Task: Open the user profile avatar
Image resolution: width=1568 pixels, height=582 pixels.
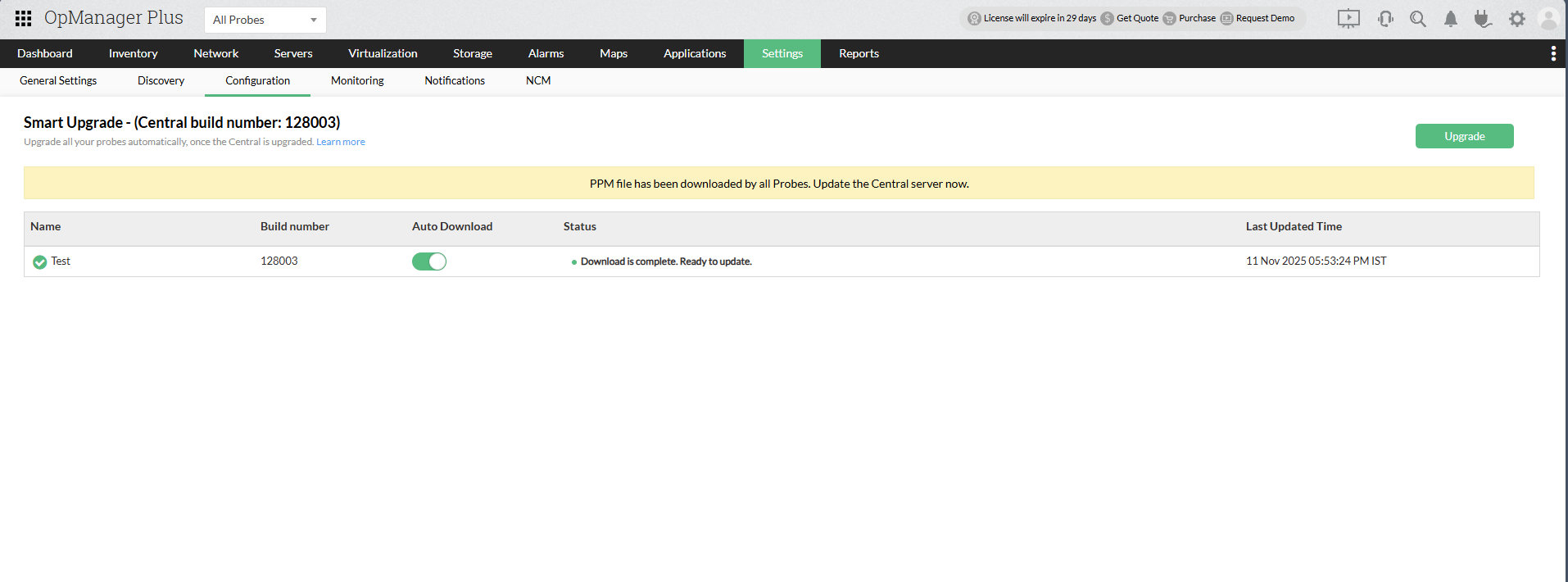Action: (1548, 19)
